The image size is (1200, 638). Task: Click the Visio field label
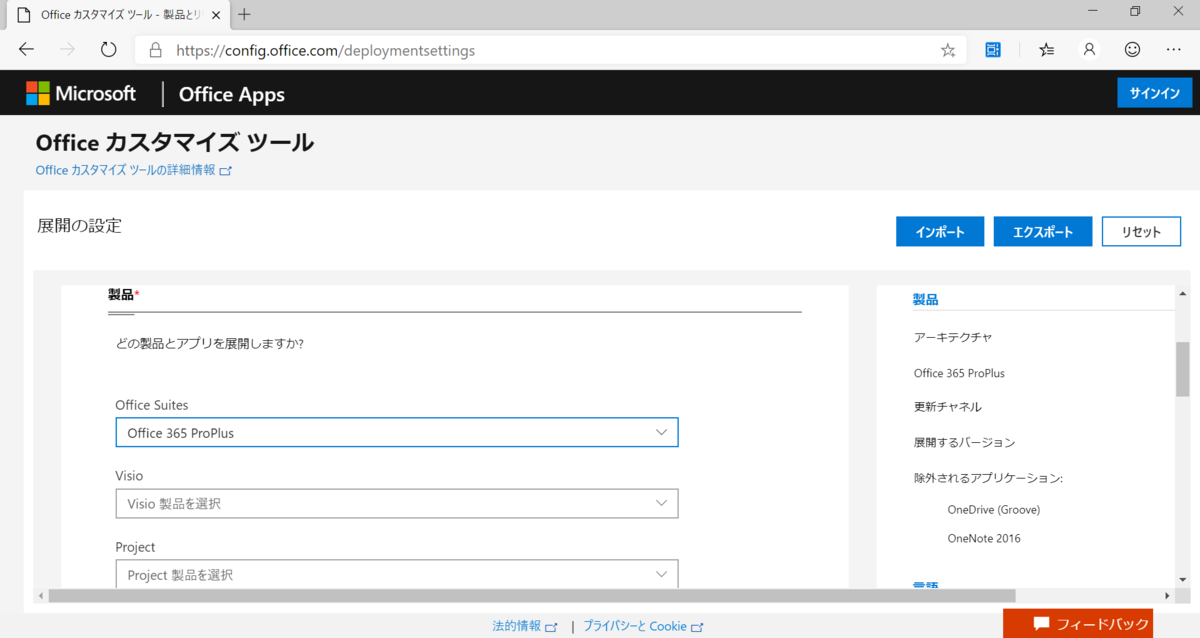coord(129,476)
